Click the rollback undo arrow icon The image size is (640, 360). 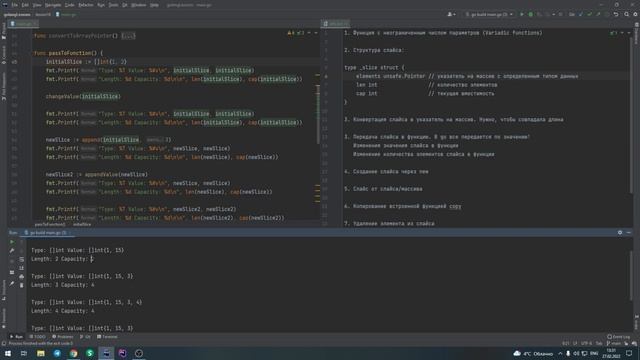coord(616,14)
